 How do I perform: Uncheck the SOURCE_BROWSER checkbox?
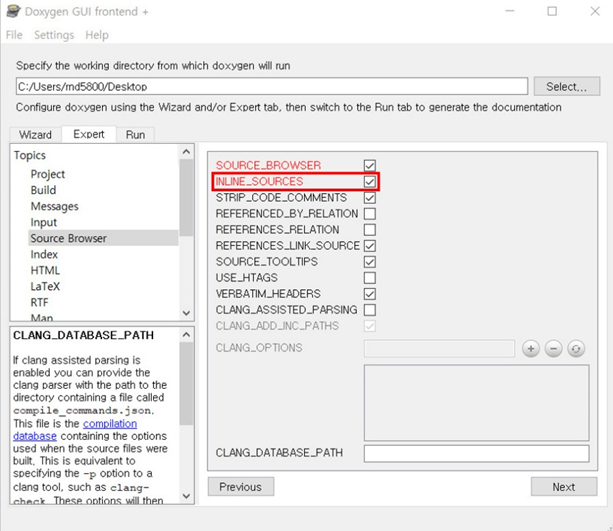[369, 165]
